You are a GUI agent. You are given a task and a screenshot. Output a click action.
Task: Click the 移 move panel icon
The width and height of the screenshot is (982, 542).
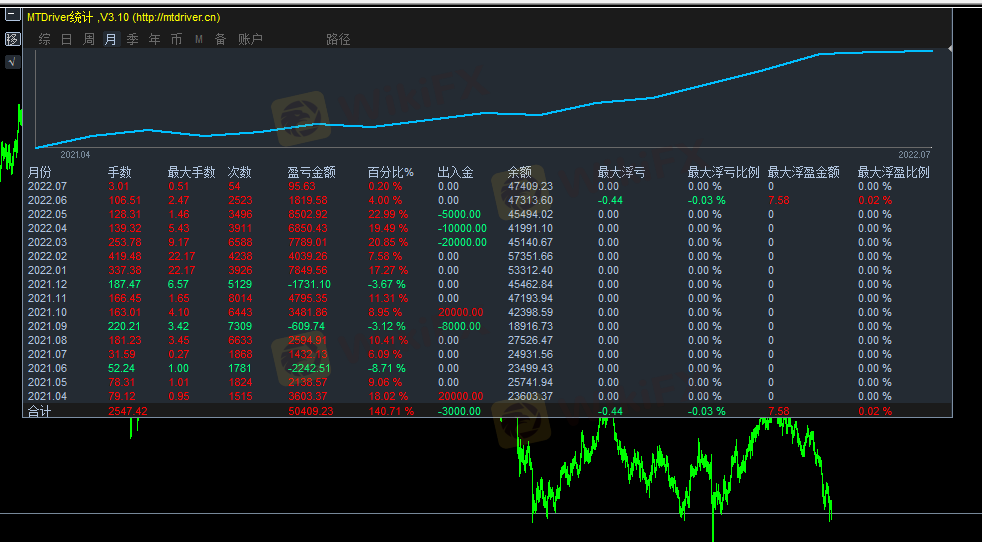(x=12, y=39)
